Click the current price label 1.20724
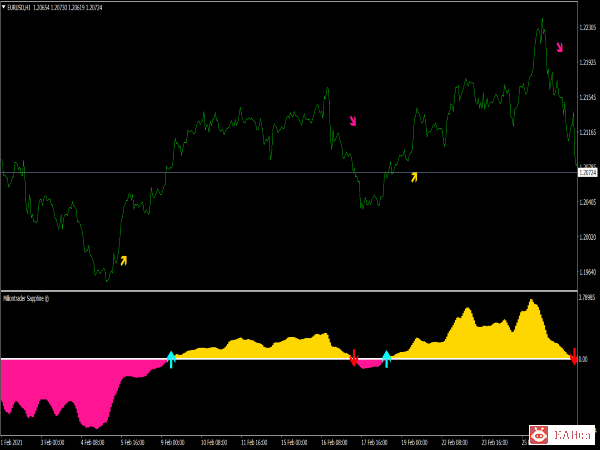 pyautogui.click(x=588, y=173)
